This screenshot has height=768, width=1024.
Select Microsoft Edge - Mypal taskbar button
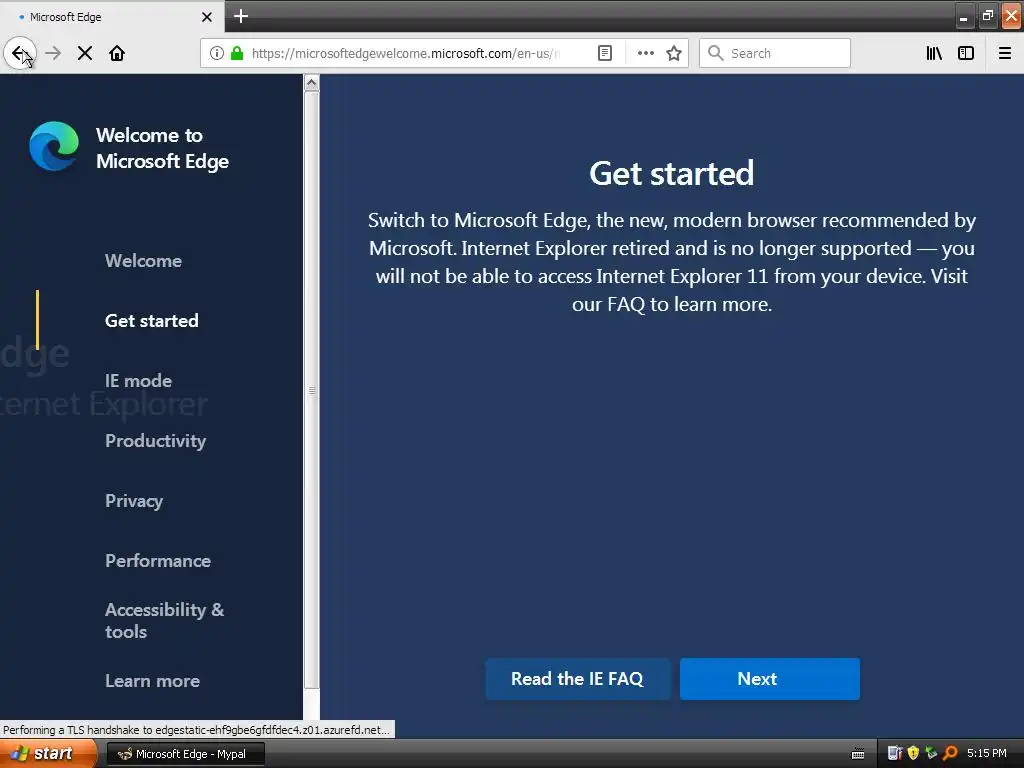(185, 754)
